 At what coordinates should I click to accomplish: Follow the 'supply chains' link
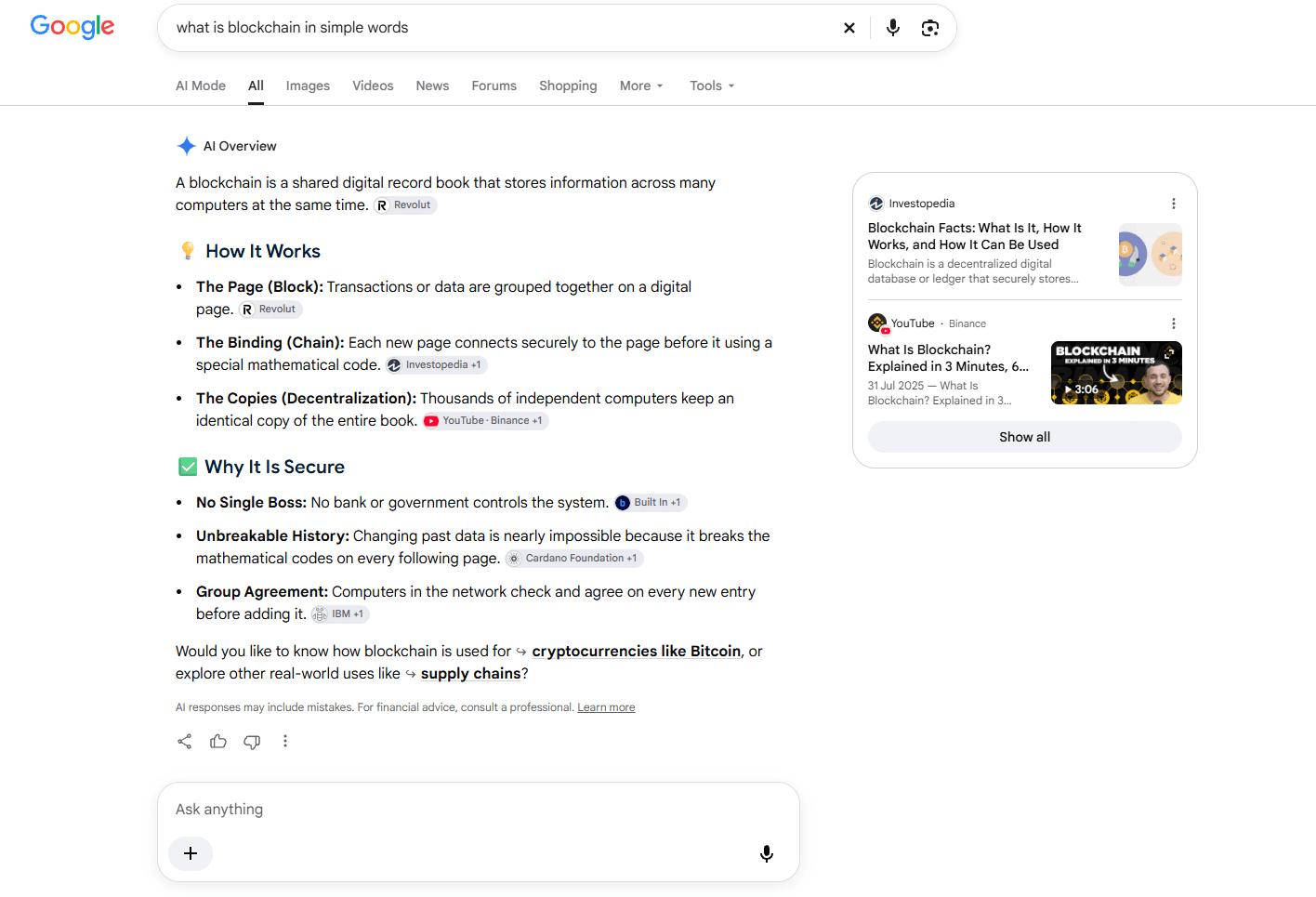coord(470,674)
